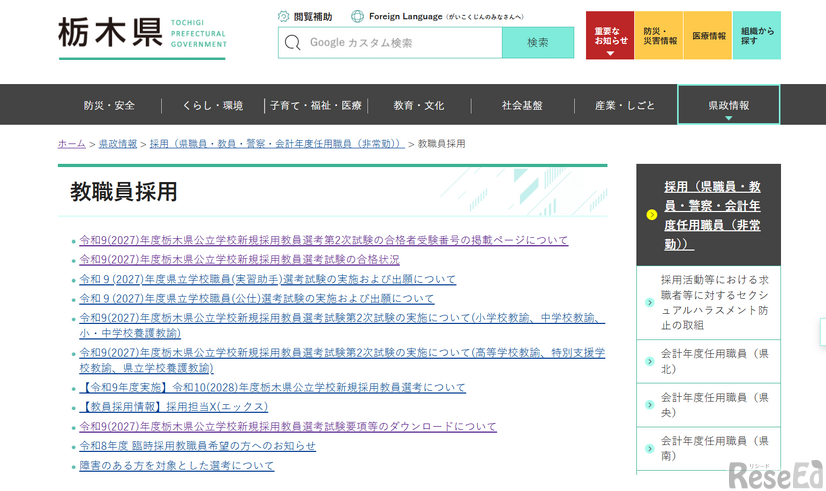Go to 採用（県職員・教員・警察…） breadcrumb link
Image resolution: width=826 pixels, height=491 pixels.
[277, 143]
